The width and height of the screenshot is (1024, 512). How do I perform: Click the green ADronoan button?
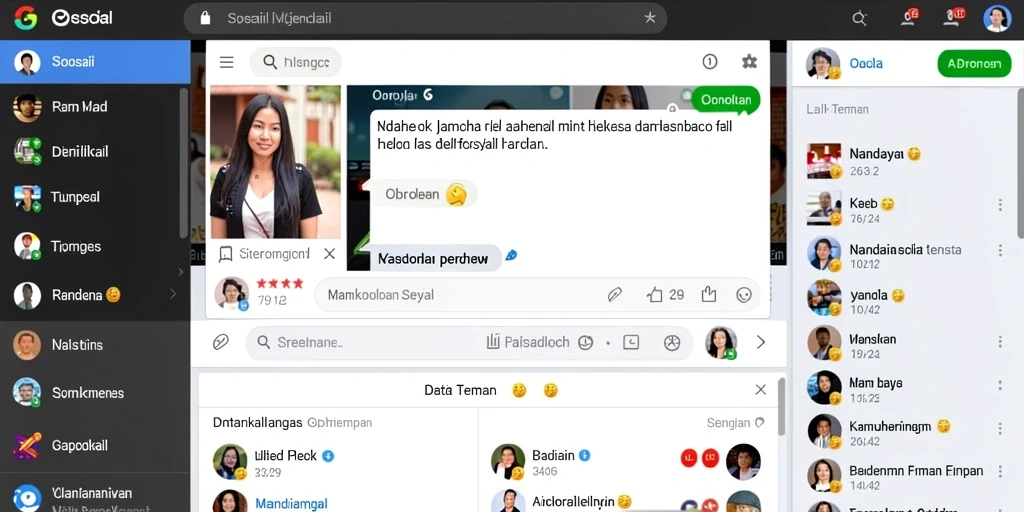(974, 64)
